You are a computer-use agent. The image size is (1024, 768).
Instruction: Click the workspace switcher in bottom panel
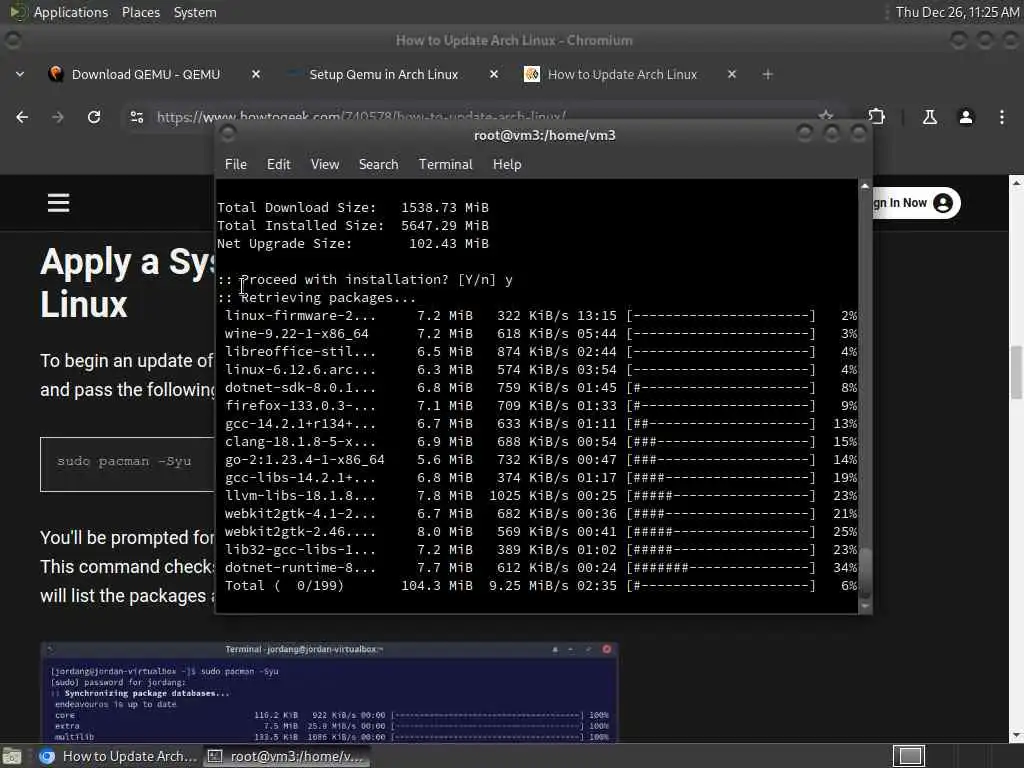pos(909,756)
